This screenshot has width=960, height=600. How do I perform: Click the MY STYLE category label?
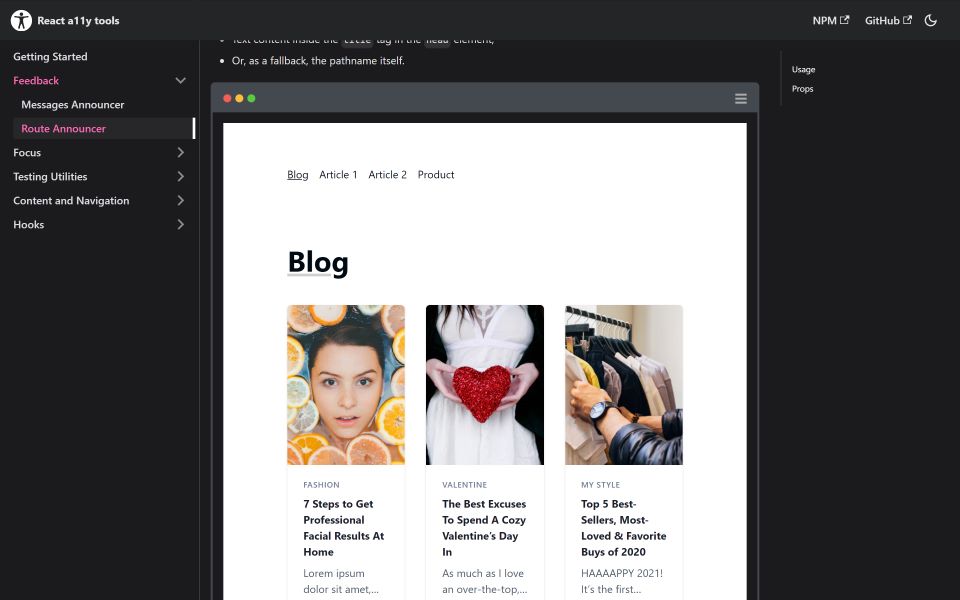601,485
